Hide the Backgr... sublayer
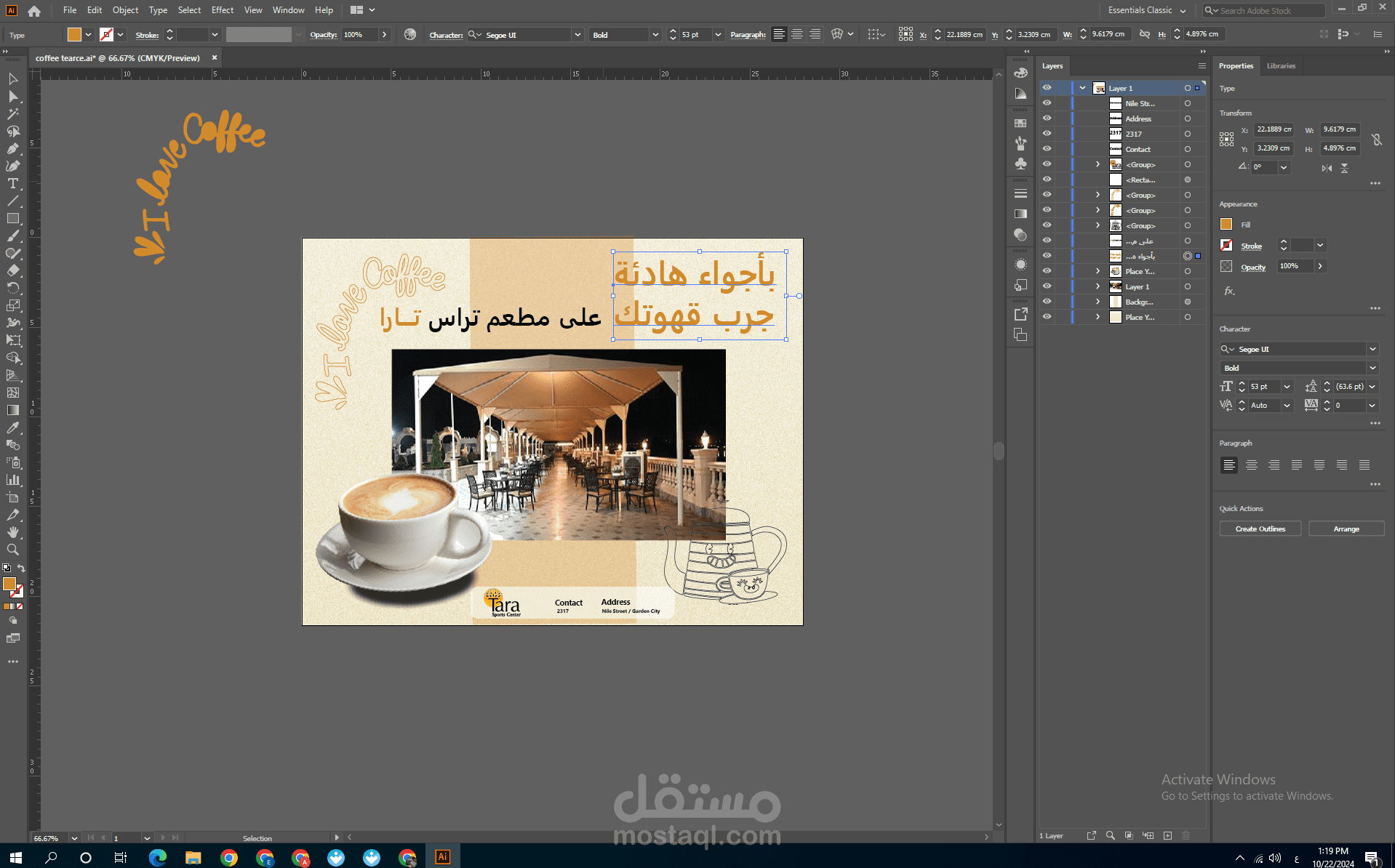1395x868 pixels. 1047,302
